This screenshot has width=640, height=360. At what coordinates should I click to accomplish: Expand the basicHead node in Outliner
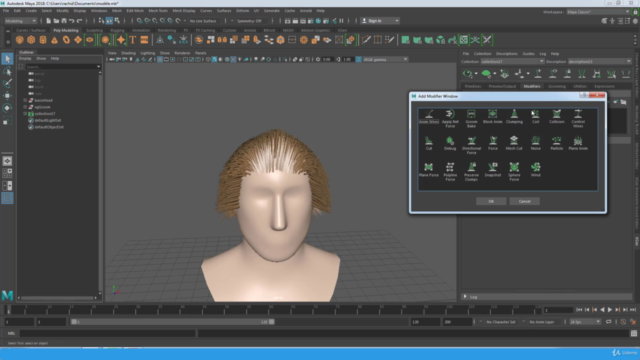pos(25,100)
